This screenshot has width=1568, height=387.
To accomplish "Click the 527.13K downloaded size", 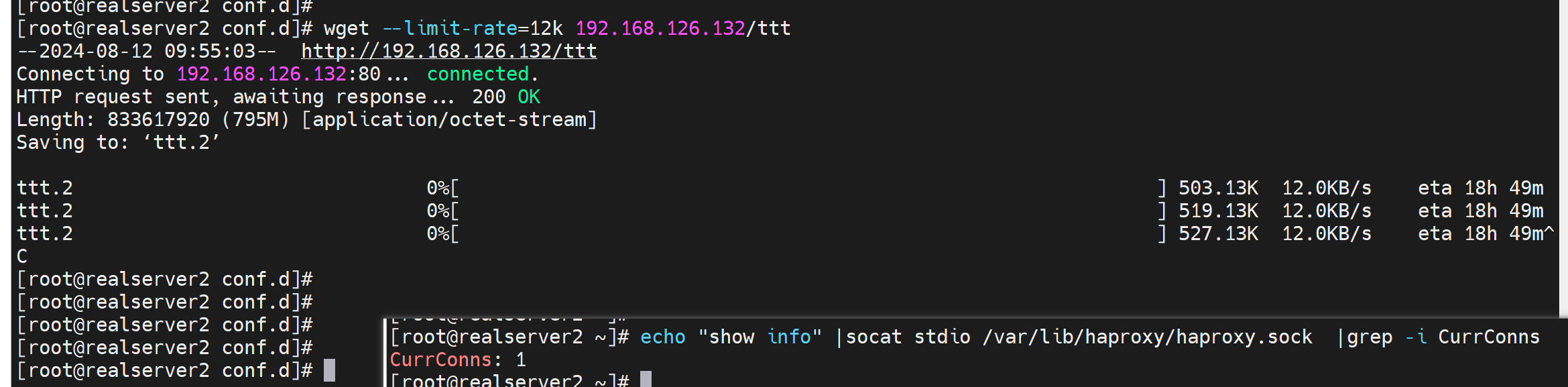I will (x=1218, y=234).
